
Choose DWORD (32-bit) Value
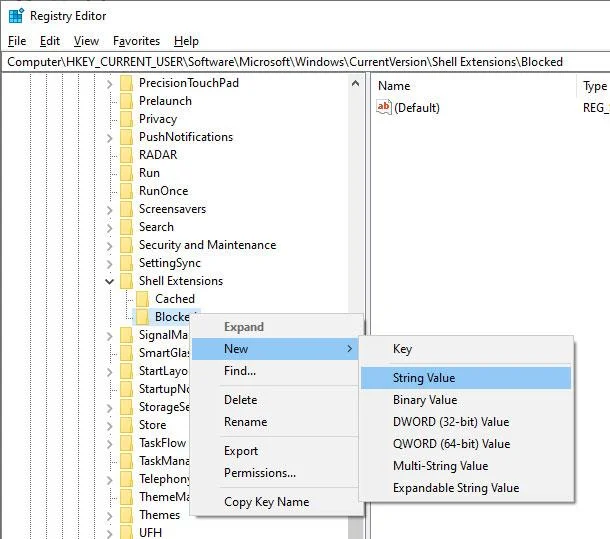466,422
